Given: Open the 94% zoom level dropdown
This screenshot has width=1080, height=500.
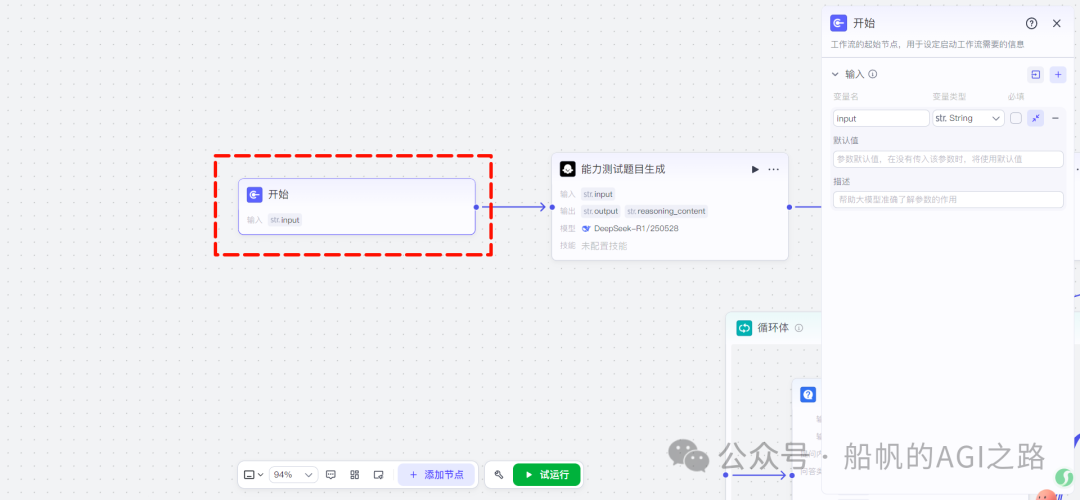Looking at the screenshot, I should 293,475.
